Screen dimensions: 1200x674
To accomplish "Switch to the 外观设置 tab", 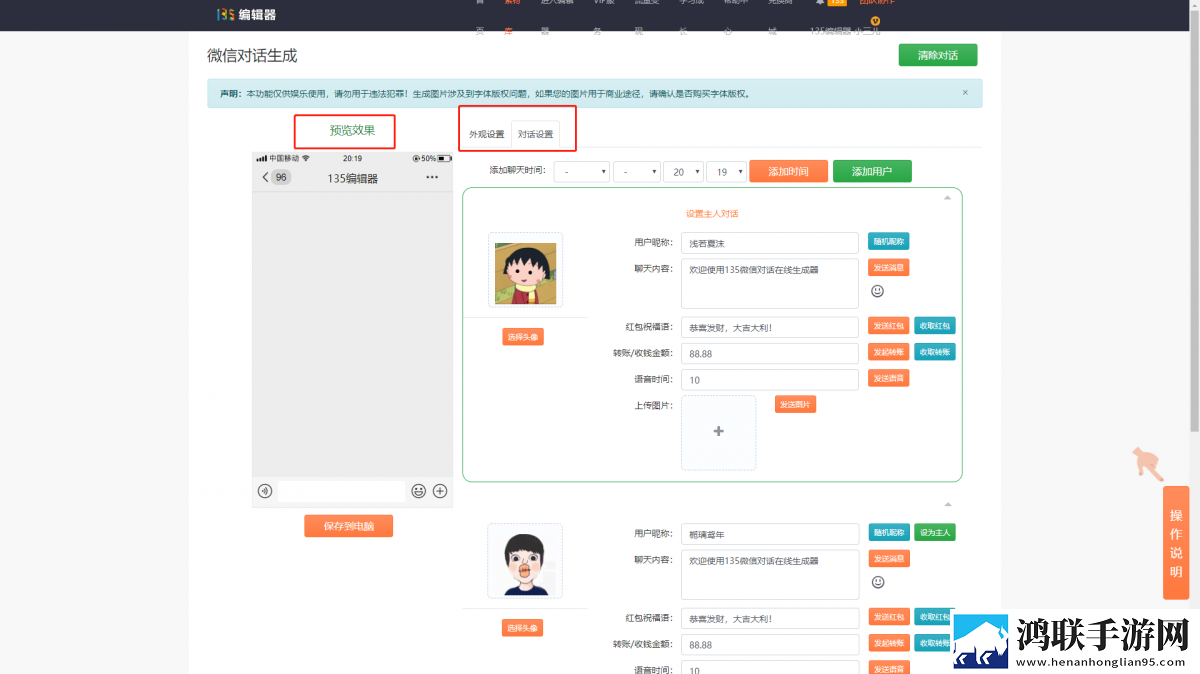I will tap(487, 134).
